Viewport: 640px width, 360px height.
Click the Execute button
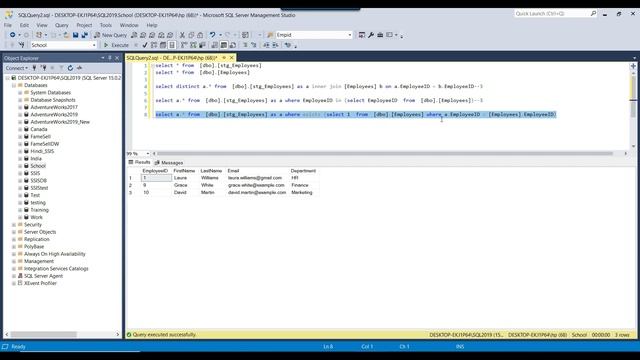(x=116, y=45)
